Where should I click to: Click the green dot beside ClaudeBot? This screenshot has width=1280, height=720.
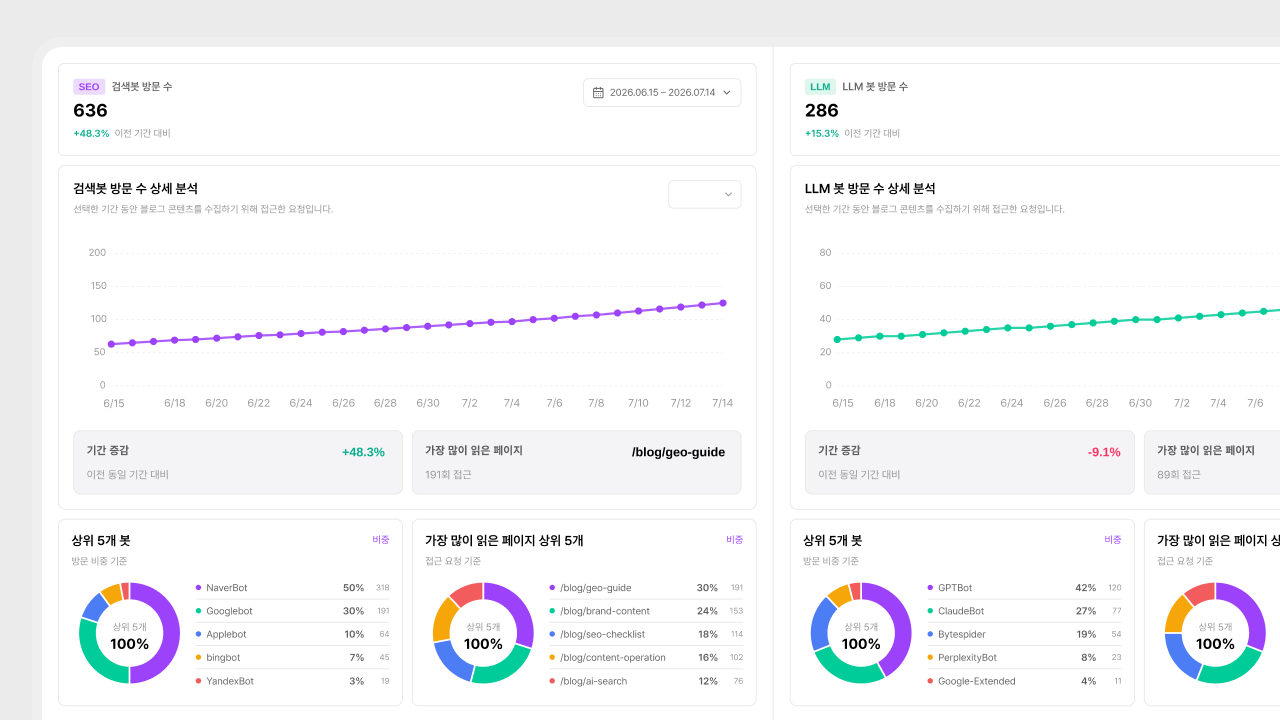point(930,611)
